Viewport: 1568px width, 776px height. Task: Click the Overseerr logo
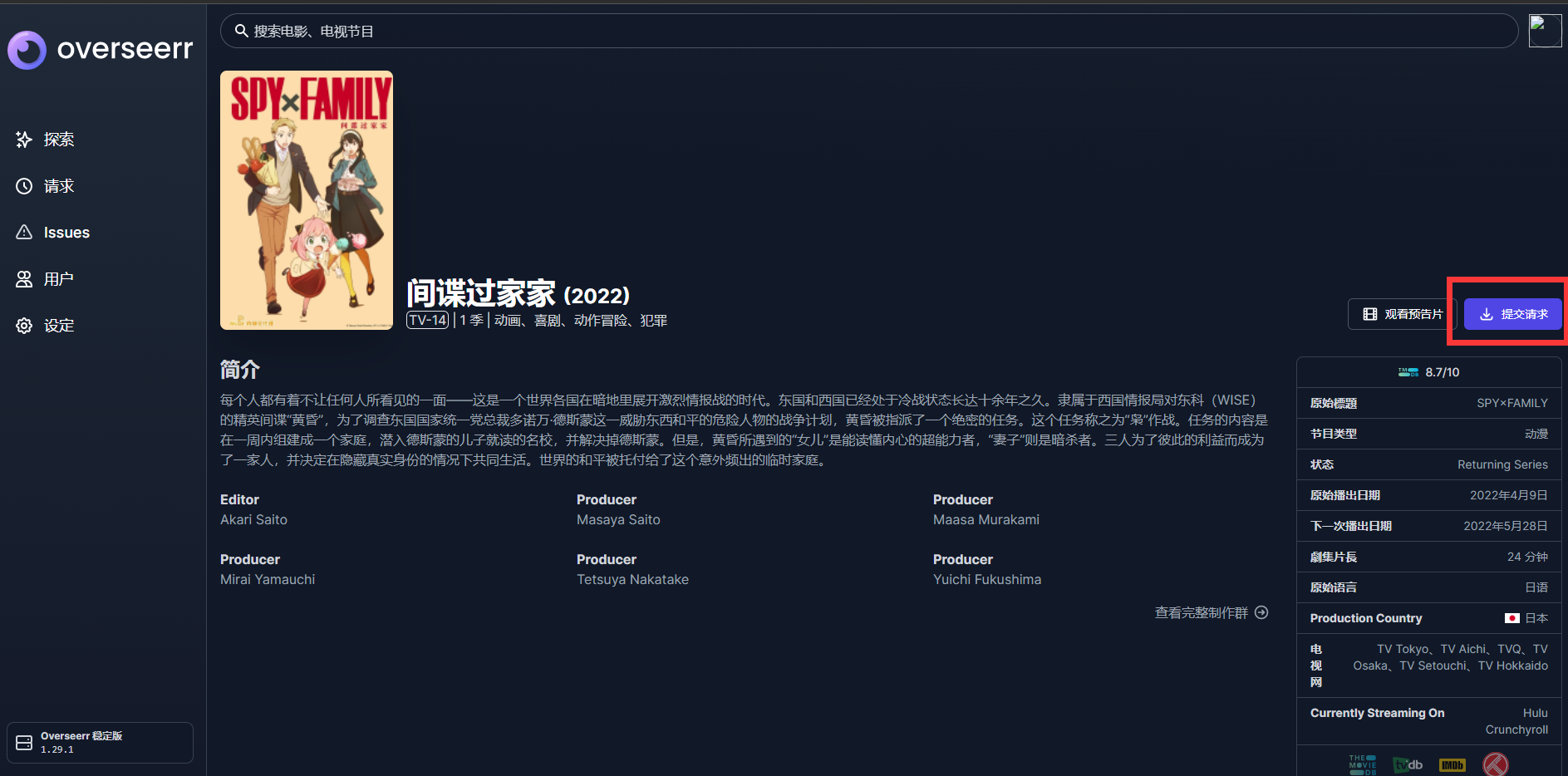(101, 49)
